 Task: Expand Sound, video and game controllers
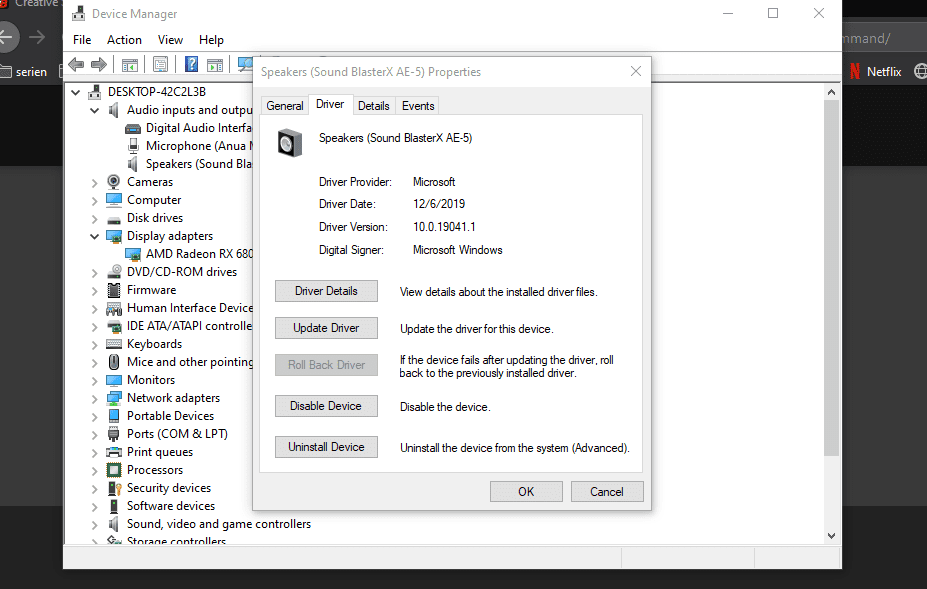(94, 525)
